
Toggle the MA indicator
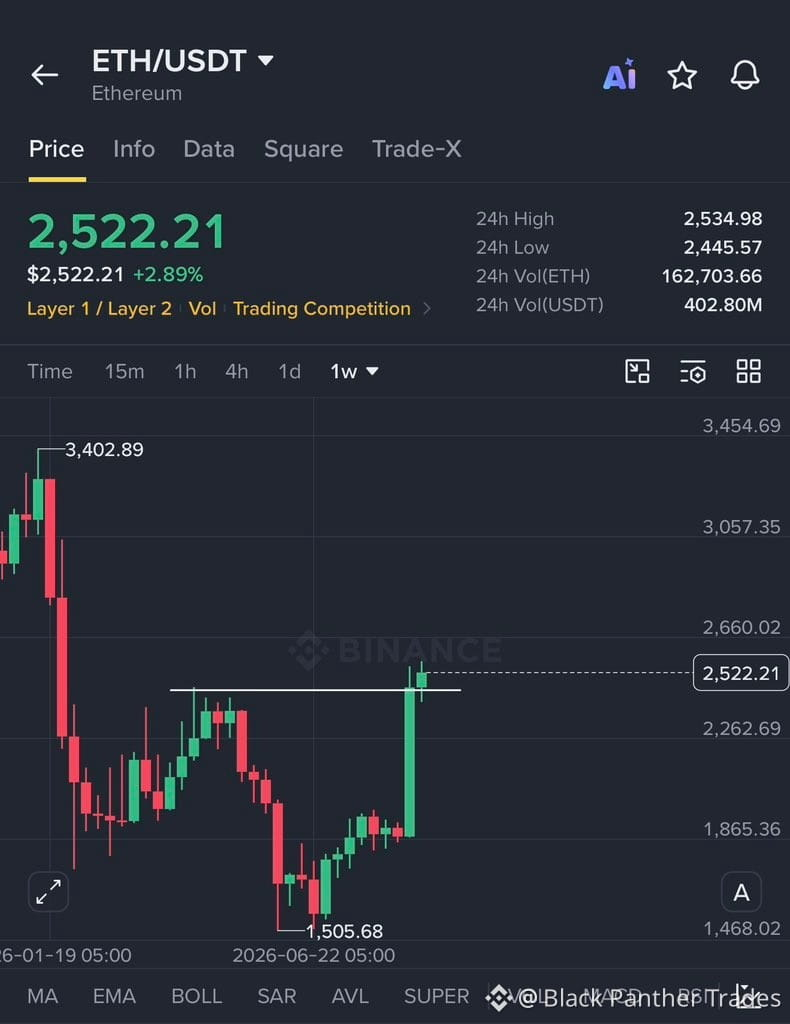42,996
